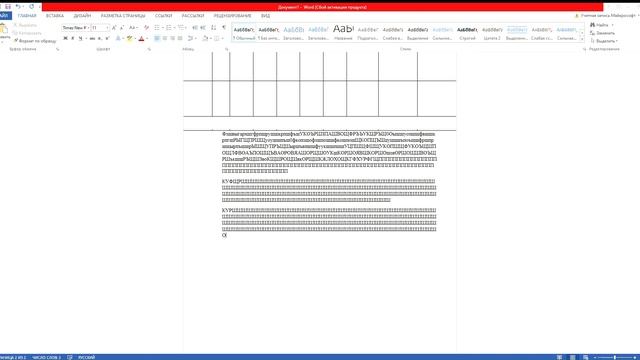The height and width of the screenshot is (360, 640).
Task: Switch to ССЫЛКИ tab
Action: [163, 16]
